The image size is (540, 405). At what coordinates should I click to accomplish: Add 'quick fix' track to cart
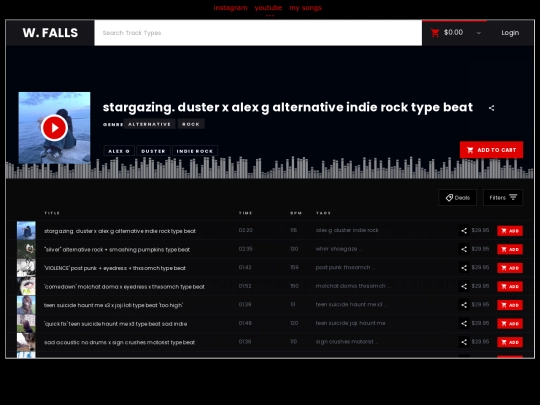click(x=510, y=324)
